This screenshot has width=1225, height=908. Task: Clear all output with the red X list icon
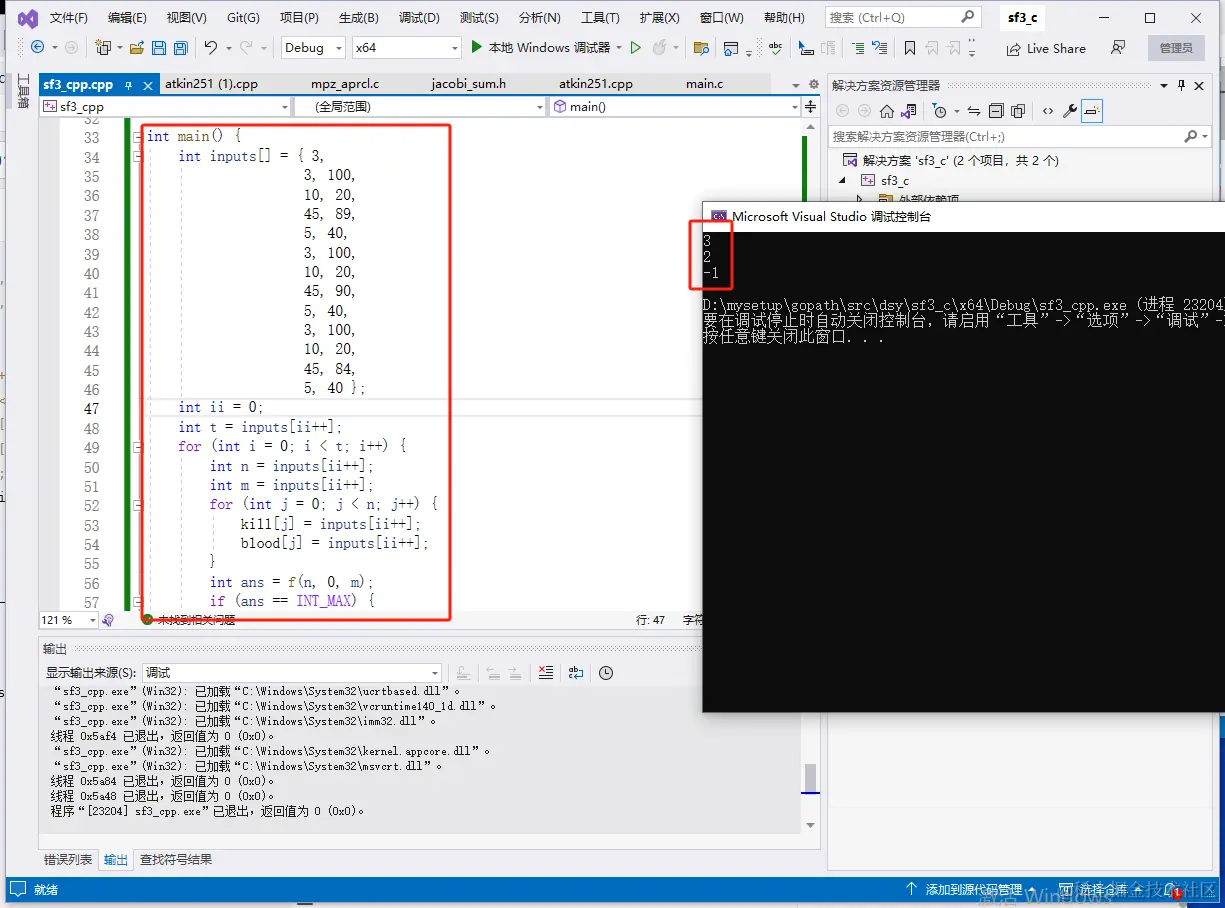point(545,673)
